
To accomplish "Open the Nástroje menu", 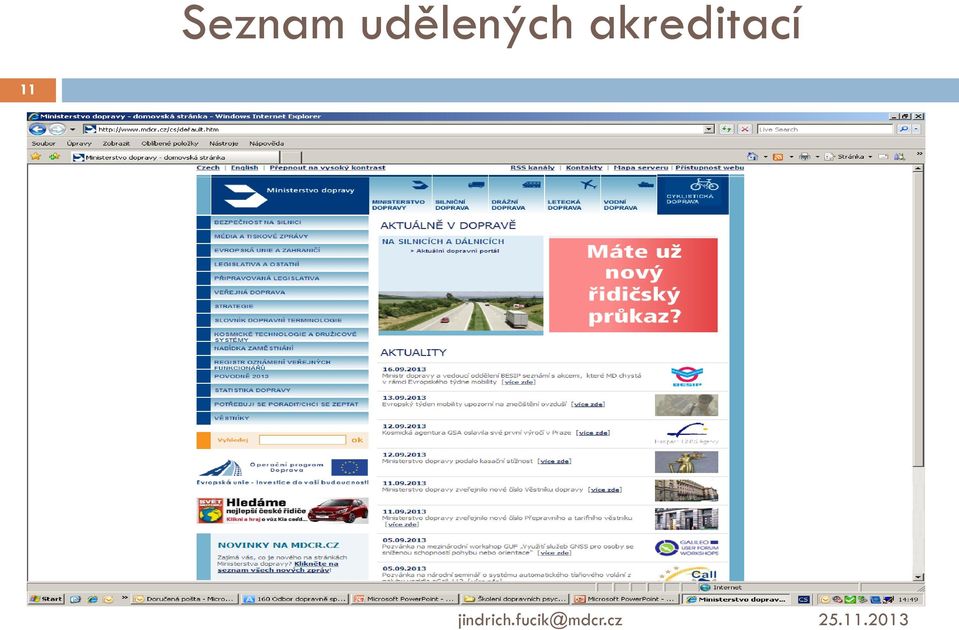I will (224, 143).
